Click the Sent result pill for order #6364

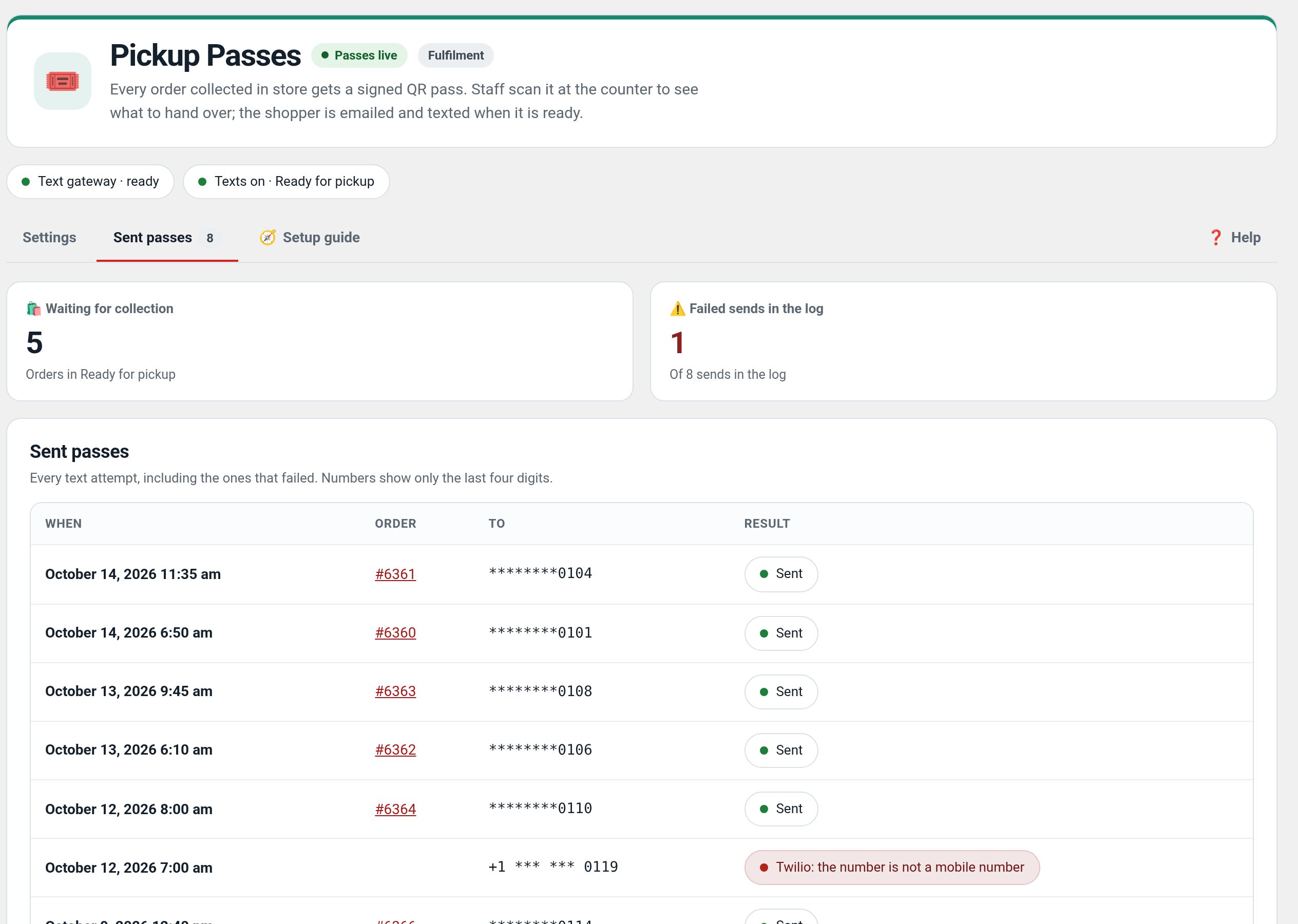click(x=781, y=808)
